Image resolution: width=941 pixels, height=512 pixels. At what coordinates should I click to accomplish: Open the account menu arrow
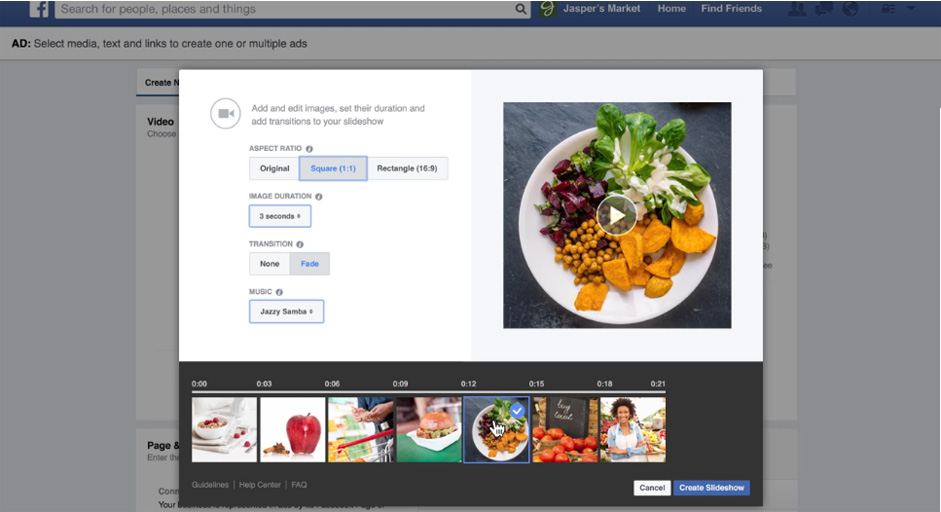tap(911, 8)
